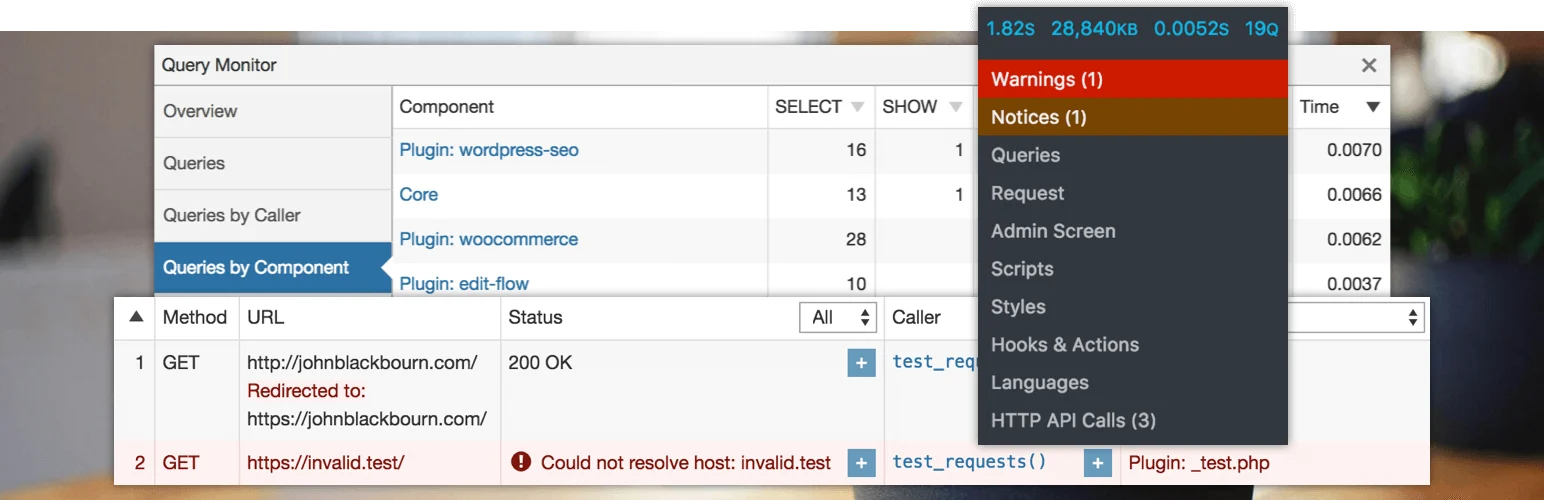The width and height of the screenshot is (1544, 500).
Task: Filter by Plugin: wordpress-seo link
Action: point(489,150)
